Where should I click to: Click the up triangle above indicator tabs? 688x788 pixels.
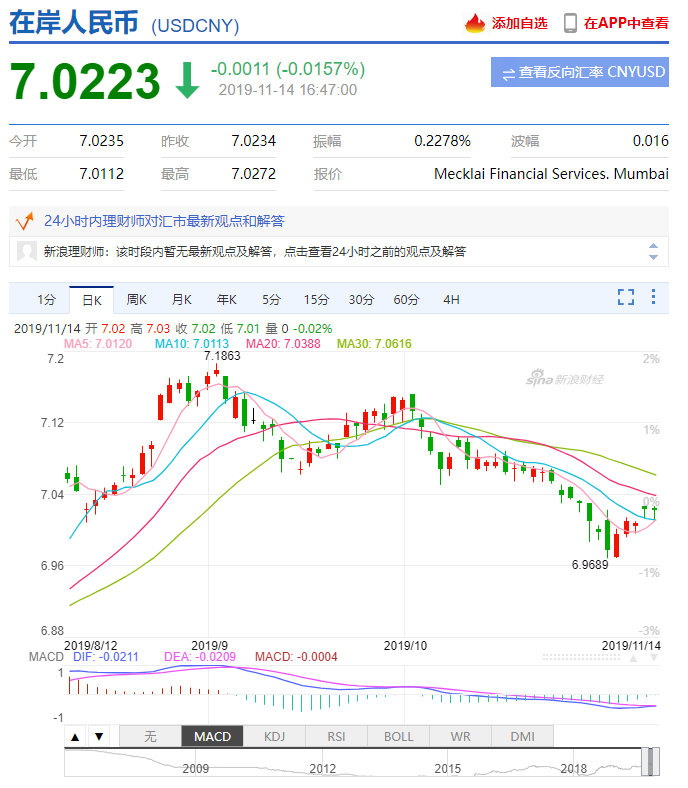click(75, 737)
